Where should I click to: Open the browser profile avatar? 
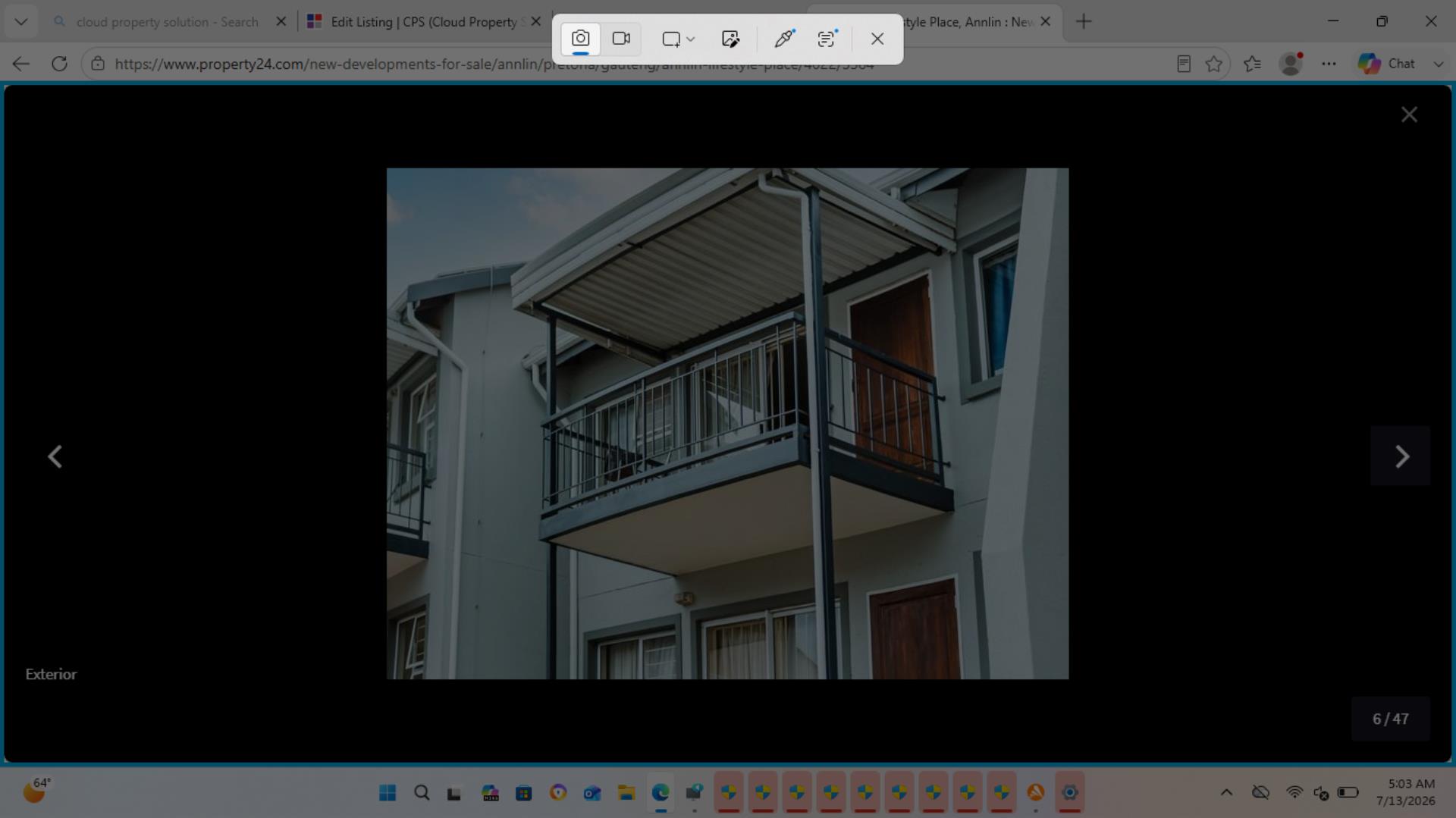pyautogui.click(x=1291, y=64)
